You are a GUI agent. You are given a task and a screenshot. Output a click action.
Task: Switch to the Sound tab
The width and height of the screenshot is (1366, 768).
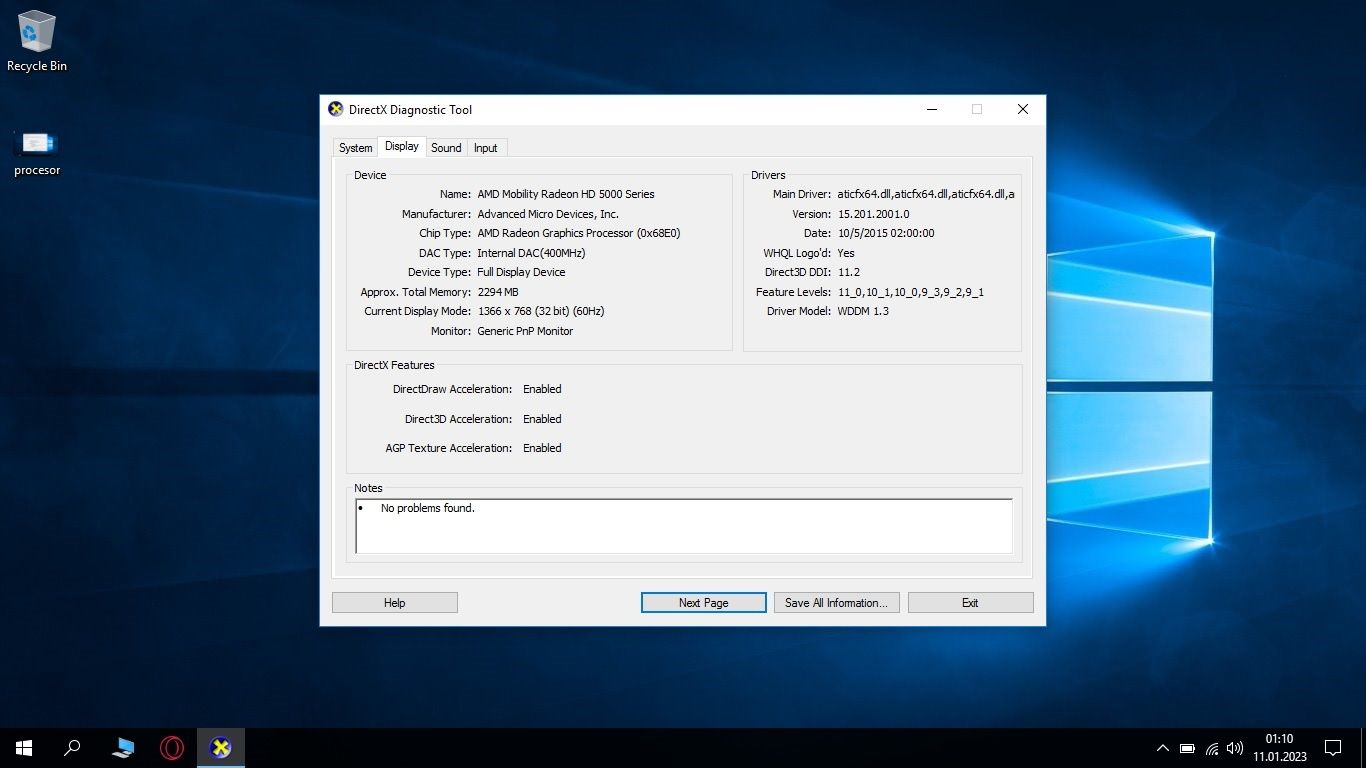[446, 148]
